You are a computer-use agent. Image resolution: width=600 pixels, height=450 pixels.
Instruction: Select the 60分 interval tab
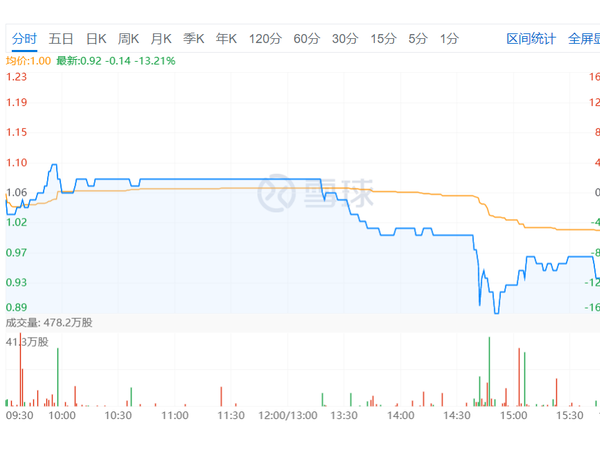(306, 39)
